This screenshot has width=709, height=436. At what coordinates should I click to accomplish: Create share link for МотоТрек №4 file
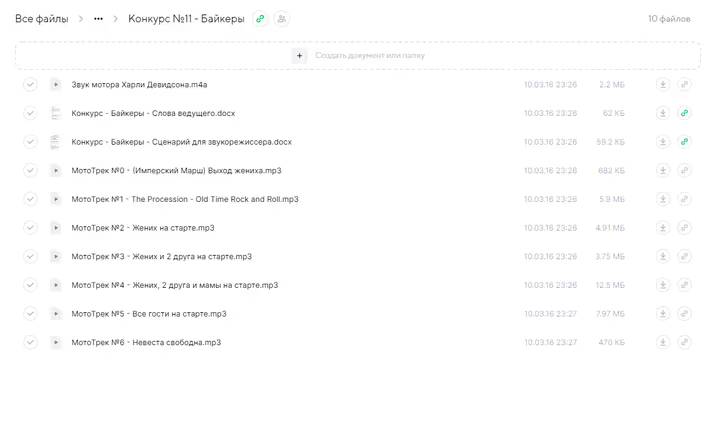click(684, 285)
